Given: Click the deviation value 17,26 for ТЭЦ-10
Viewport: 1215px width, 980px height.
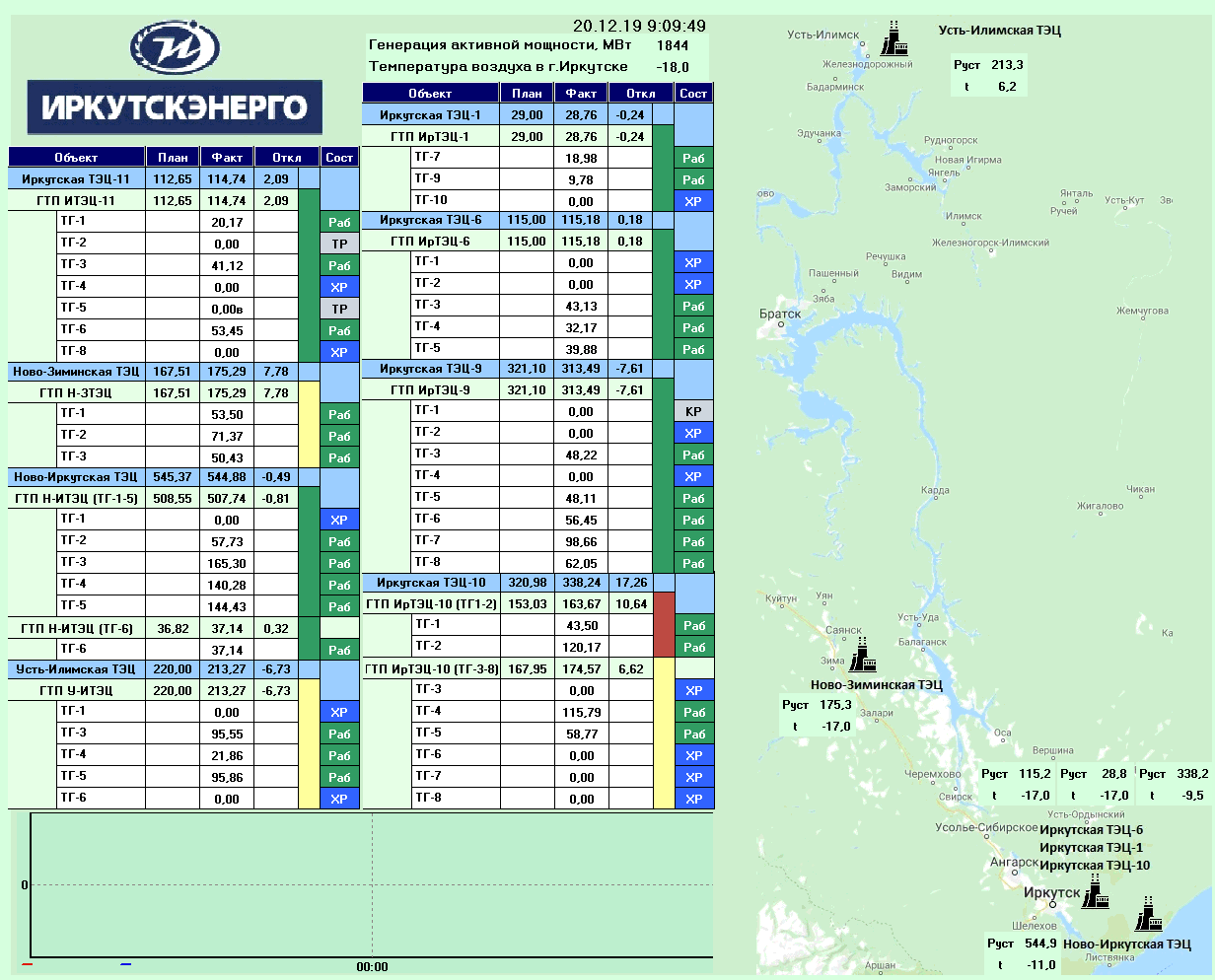Looking at the screenshot, I should (631, 583).
